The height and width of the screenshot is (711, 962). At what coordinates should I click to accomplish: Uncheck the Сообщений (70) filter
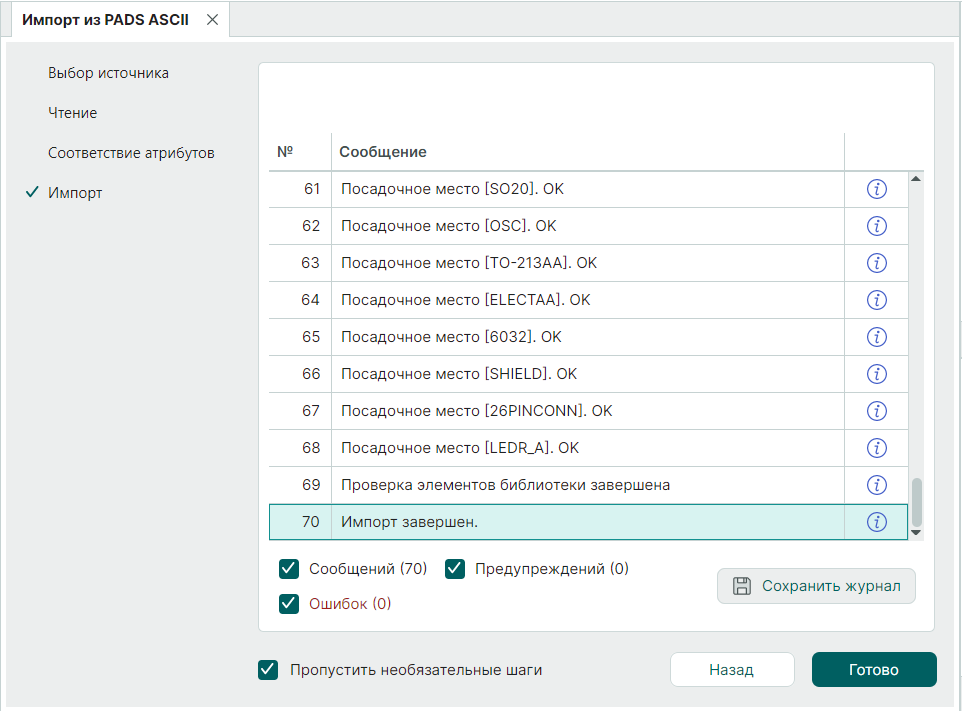point(290,569)
